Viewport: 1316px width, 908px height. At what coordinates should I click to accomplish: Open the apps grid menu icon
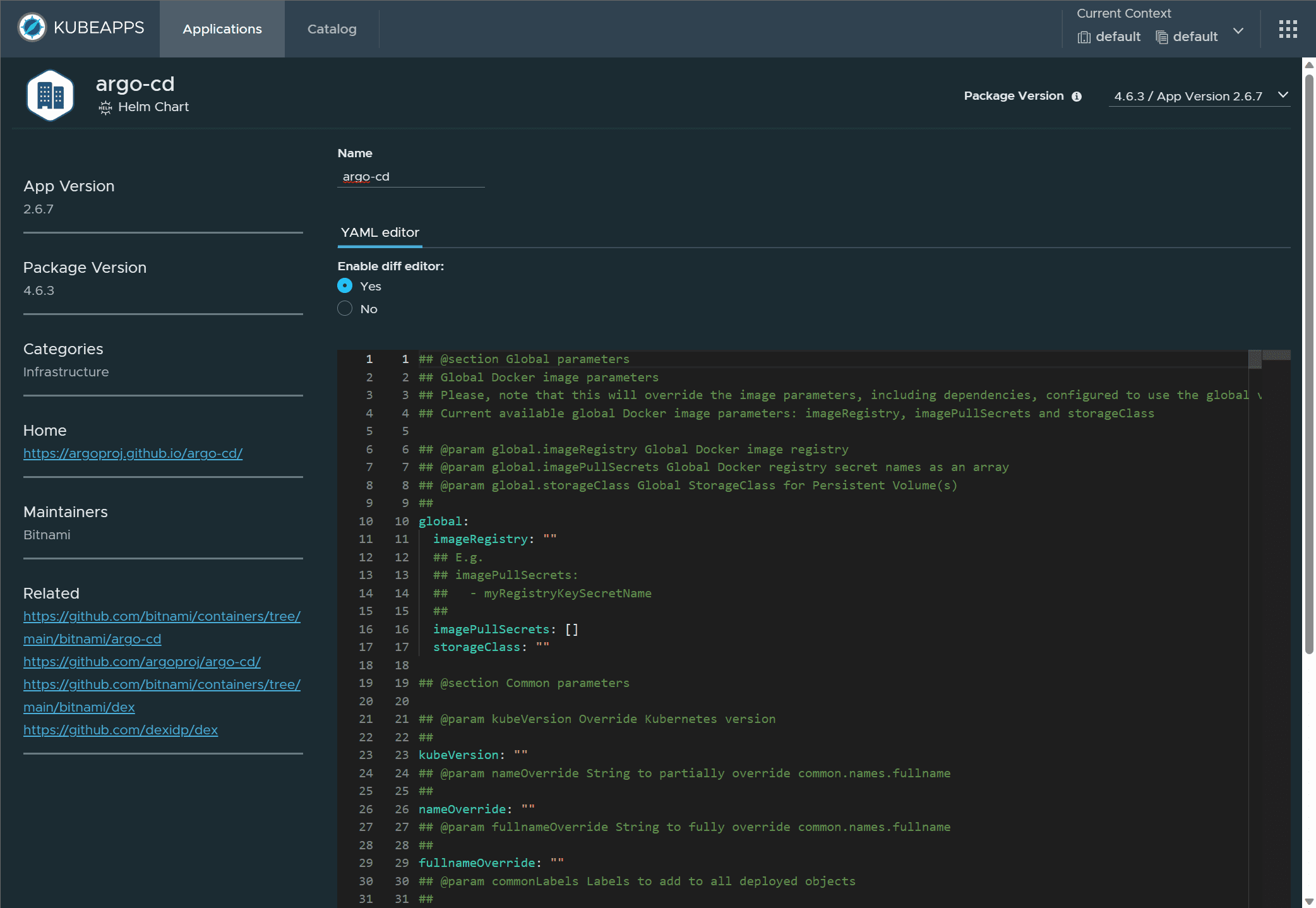(x=1288, y=29)
